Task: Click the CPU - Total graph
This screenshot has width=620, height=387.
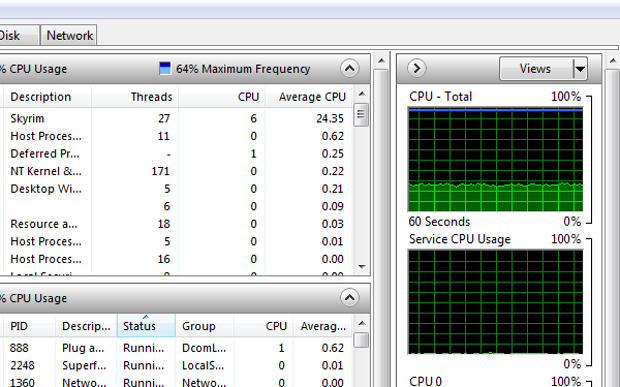Action: pos(495,159)
